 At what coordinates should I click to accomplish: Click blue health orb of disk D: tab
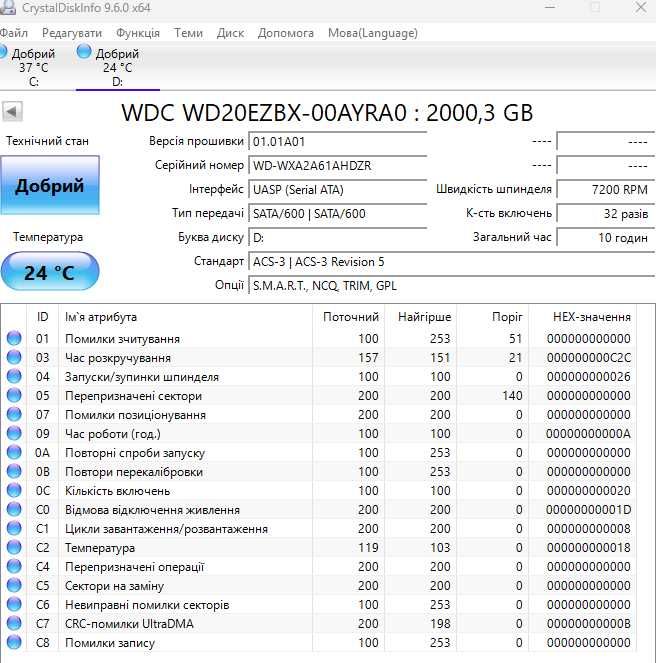(x=84, y=52)
